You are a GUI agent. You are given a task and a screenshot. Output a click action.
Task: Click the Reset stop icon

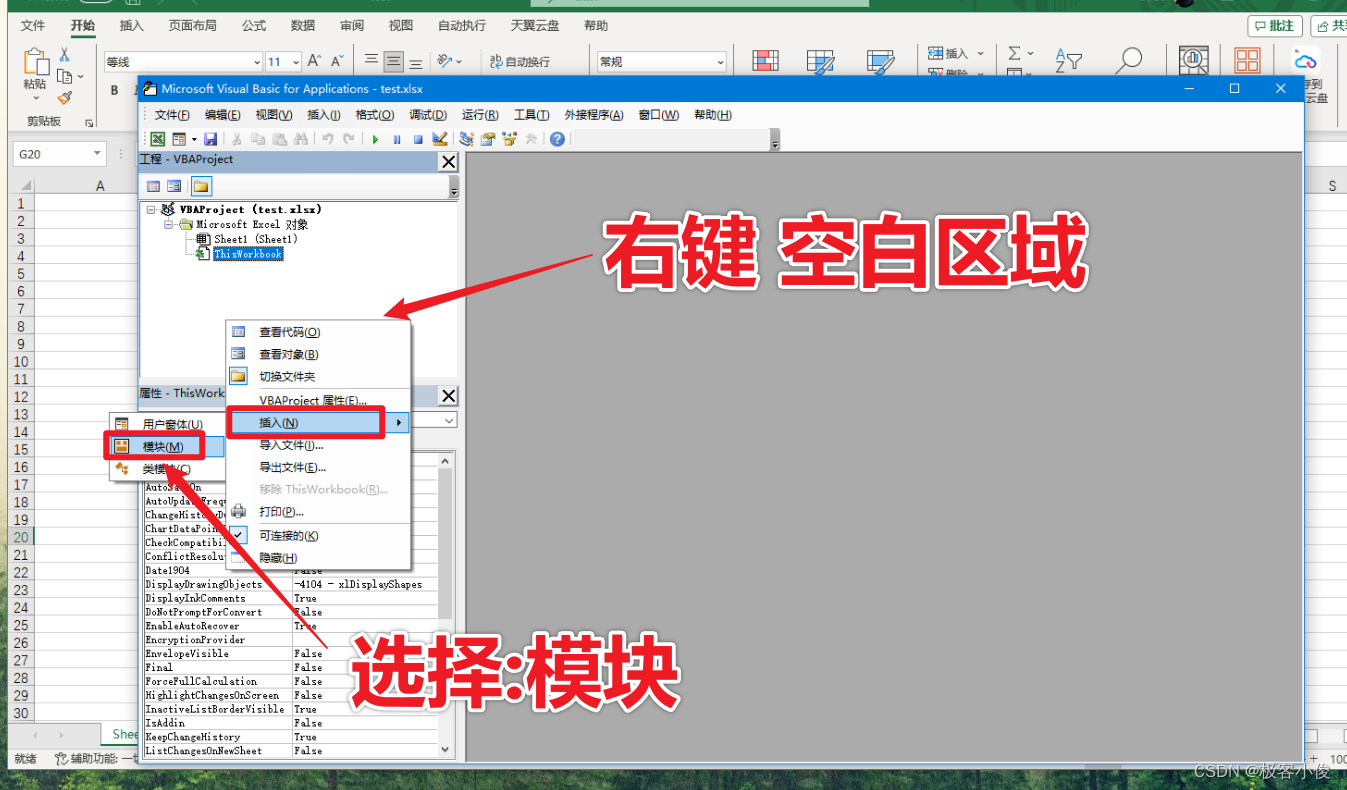tap(418, 139)
